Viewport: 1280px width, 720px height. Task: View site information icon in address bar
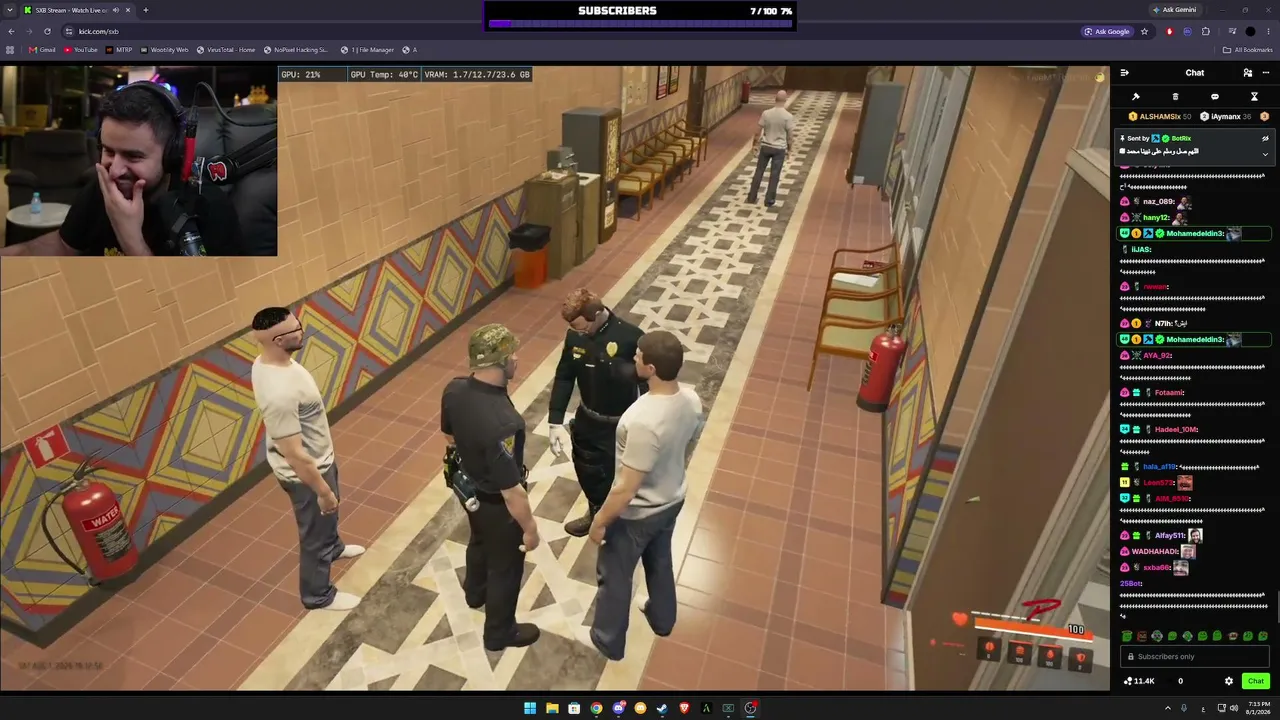tap(69, 31)
